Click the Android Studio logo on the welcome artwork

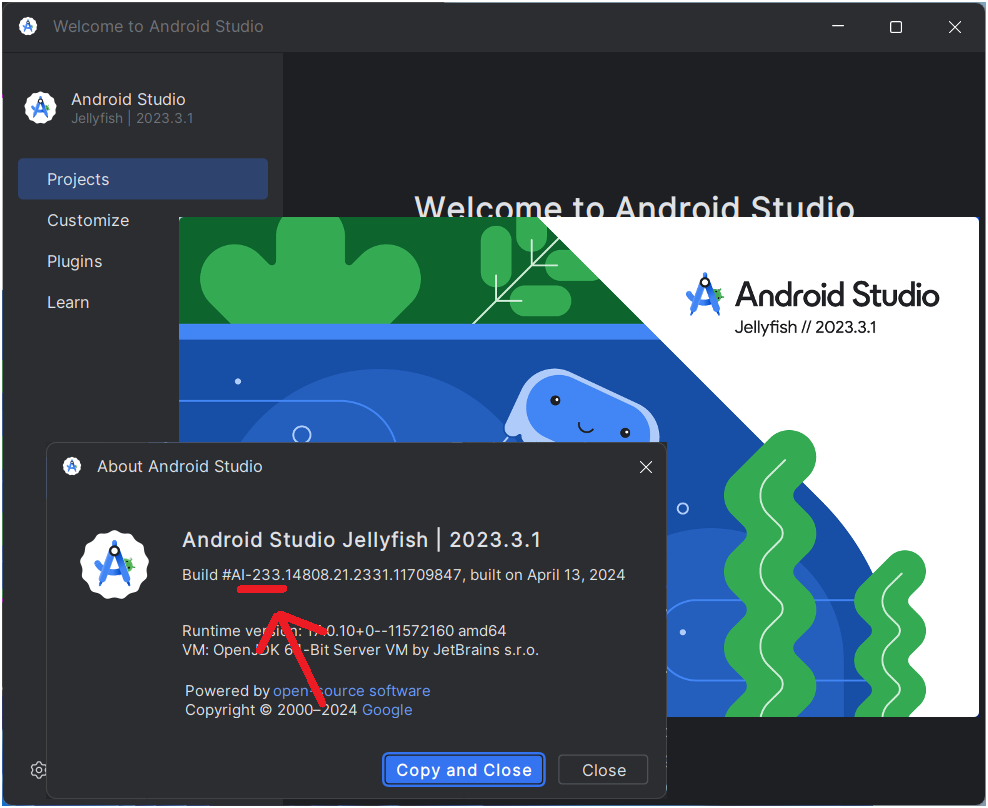point(704,292)
